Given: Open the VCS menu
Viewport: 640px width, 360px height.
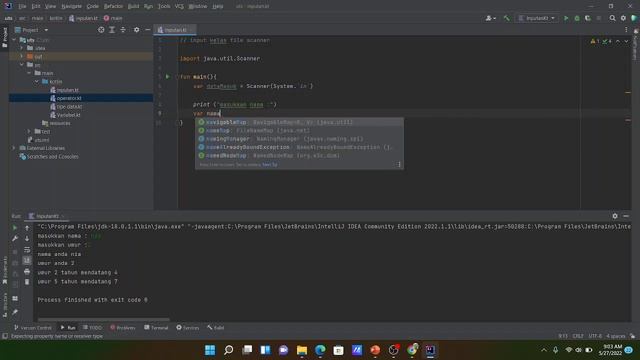Looking at the screenshot, I should (x=179, y=6).
